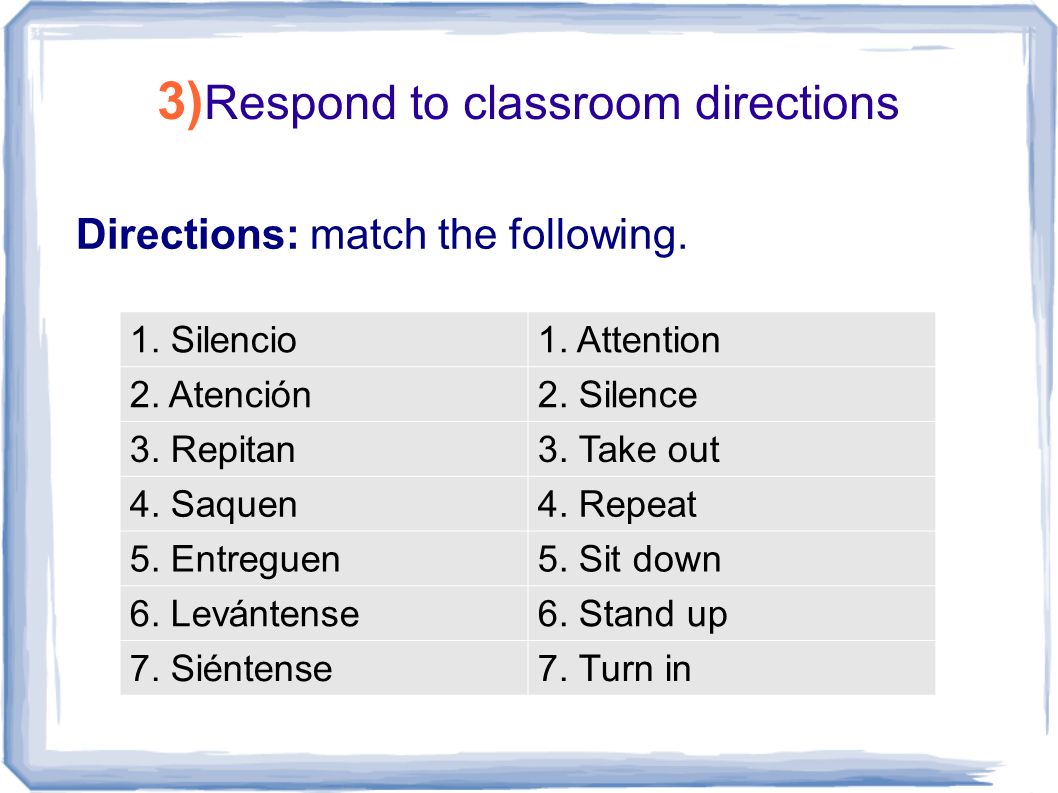This screenshot has width=1058, height=793.
Task: Click the word directions in the title
Action: [x=797, y=103]
